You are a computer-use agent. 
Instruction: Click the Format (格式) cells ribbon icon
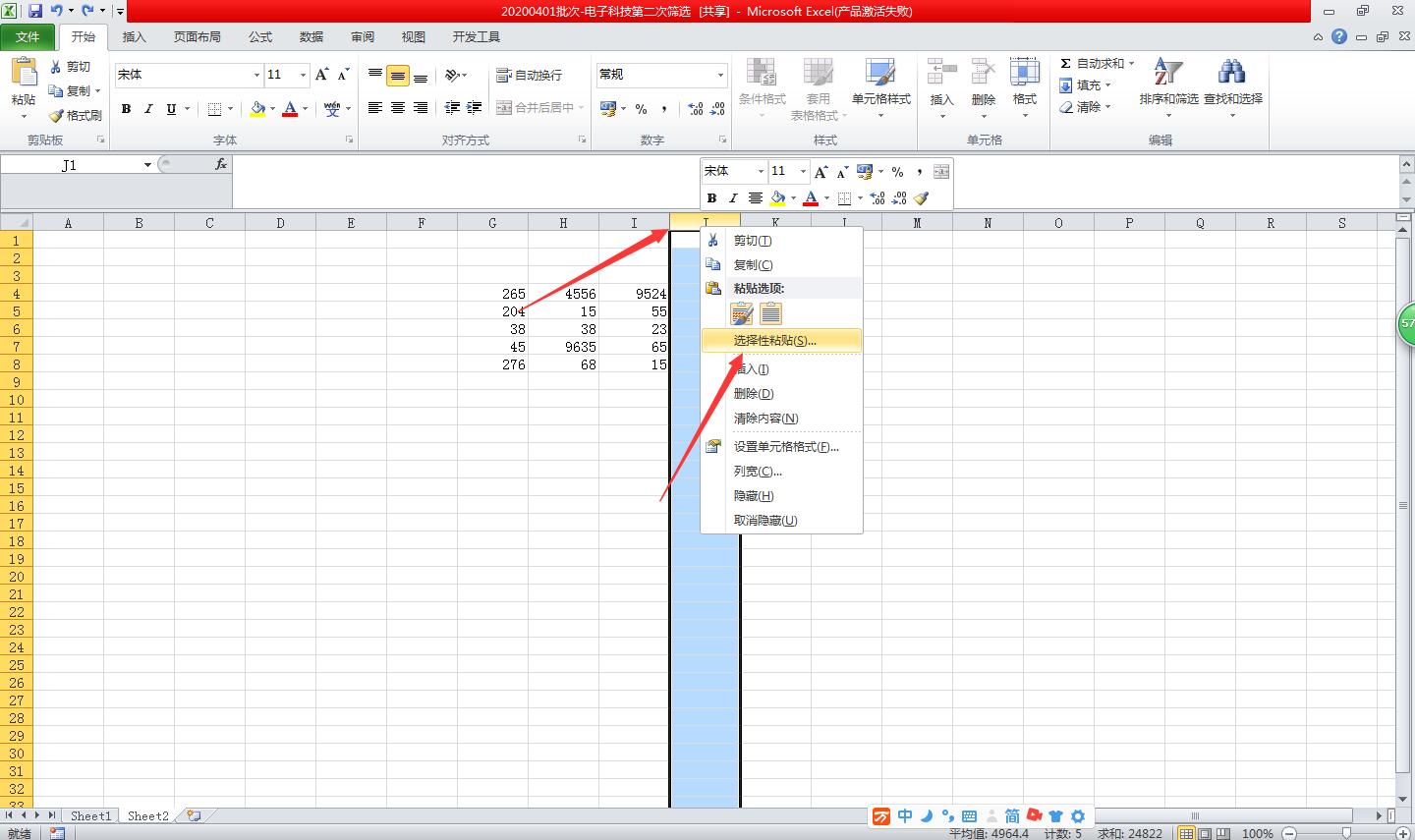[x=1025, y=73]
